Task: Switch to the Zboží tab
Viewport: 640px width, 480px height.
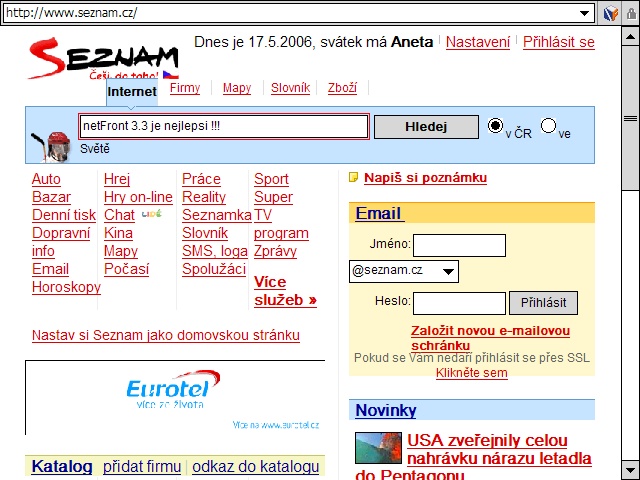Action: [x=342, y=88]
